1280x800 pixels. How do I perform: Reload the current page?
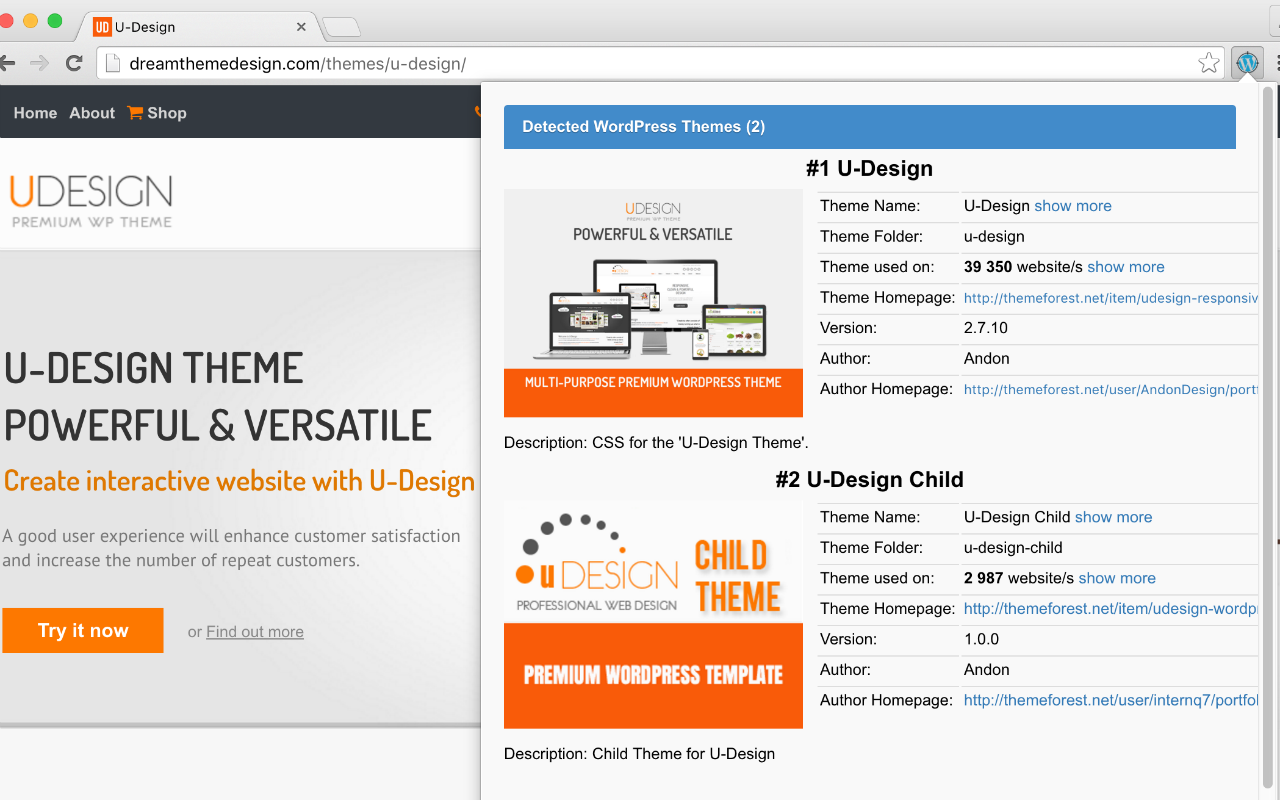(x=73, y=62)
